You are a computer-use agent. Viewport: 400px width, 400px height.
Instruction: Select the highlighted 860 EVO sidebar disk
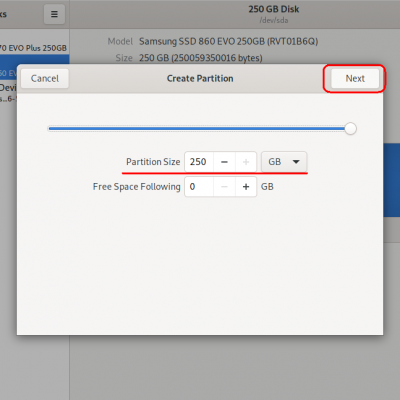pos(8,73)
